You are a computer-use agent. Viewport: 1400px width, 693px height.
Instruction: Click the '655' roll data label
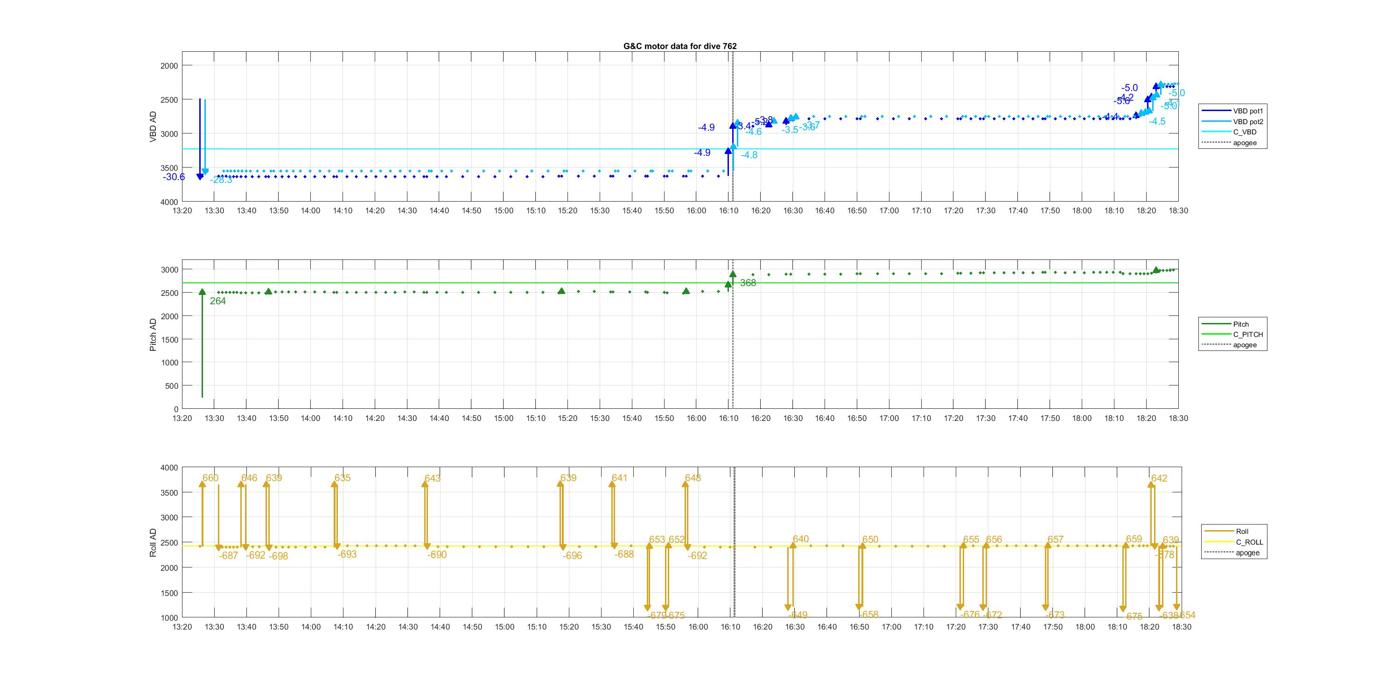(971, 540)
